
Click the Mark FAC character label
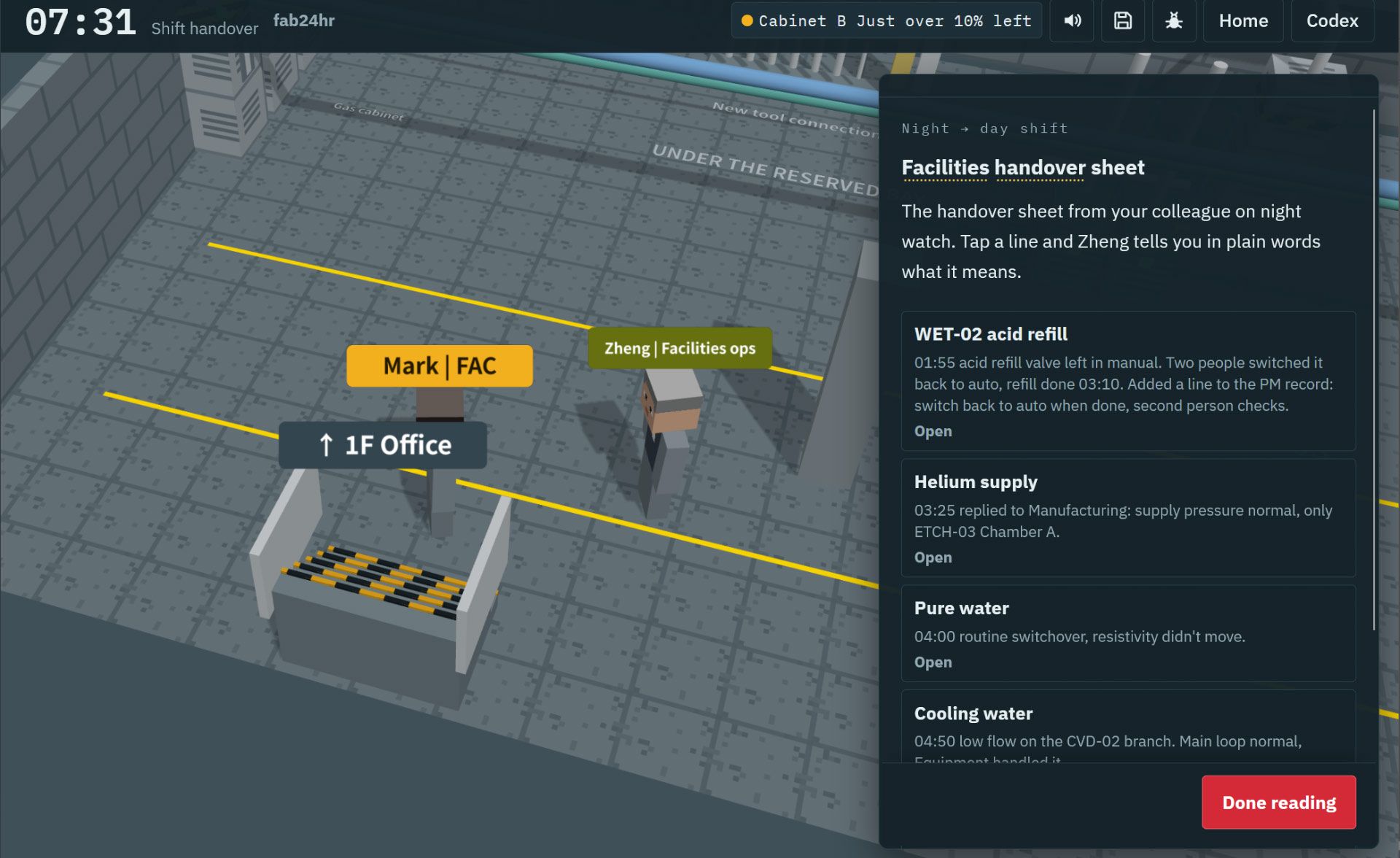tap(440, 366)
